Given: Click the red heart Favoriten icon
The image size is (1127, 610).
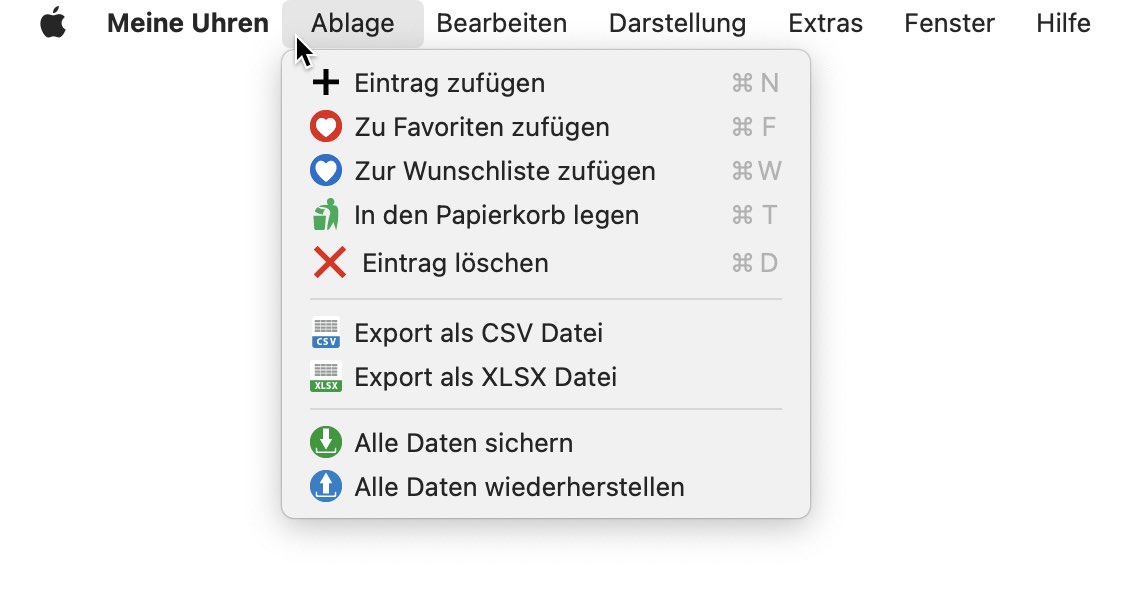Looking at the screenshot, I should [x=326, y=126].
